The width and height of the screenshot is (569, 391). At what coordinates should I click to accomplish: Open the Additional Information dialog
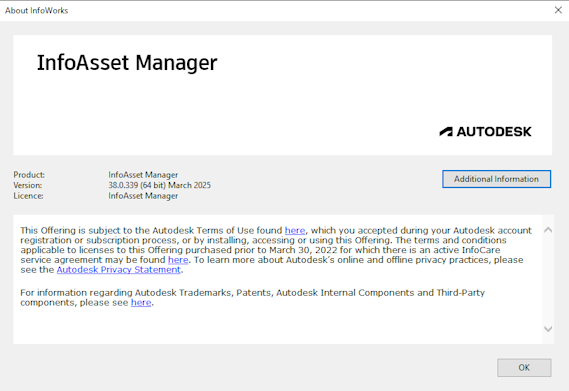coord(496,179)
